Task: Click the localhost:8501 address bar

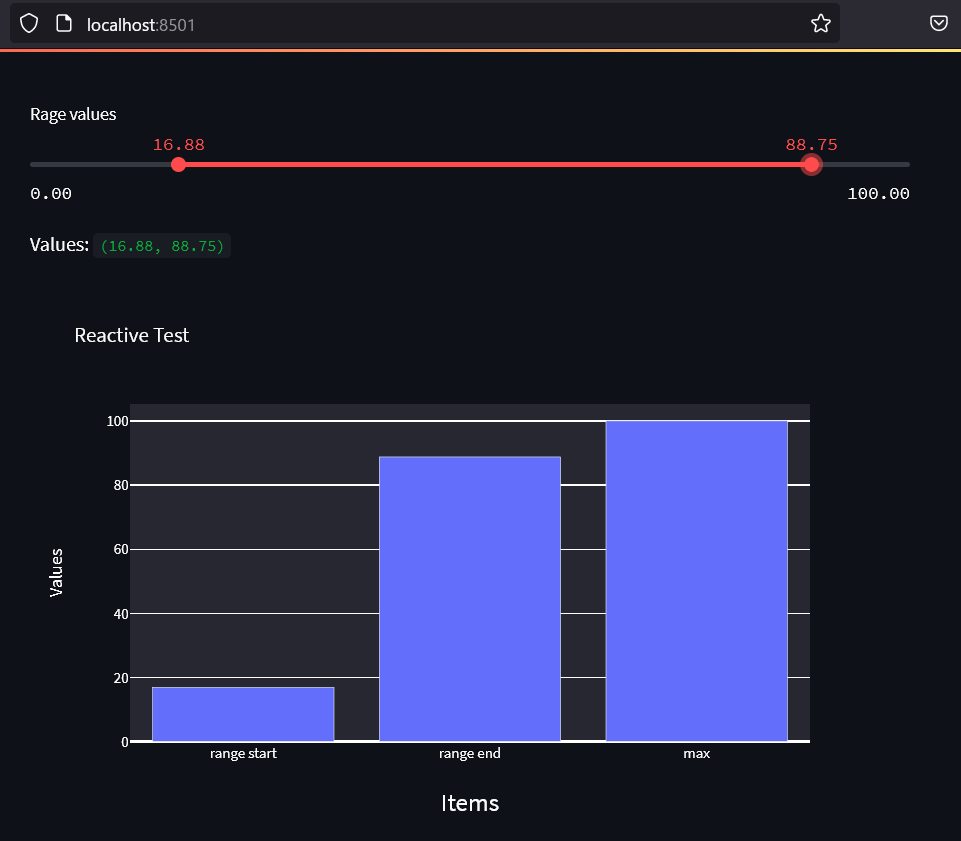Action: (x=400, y=23)
